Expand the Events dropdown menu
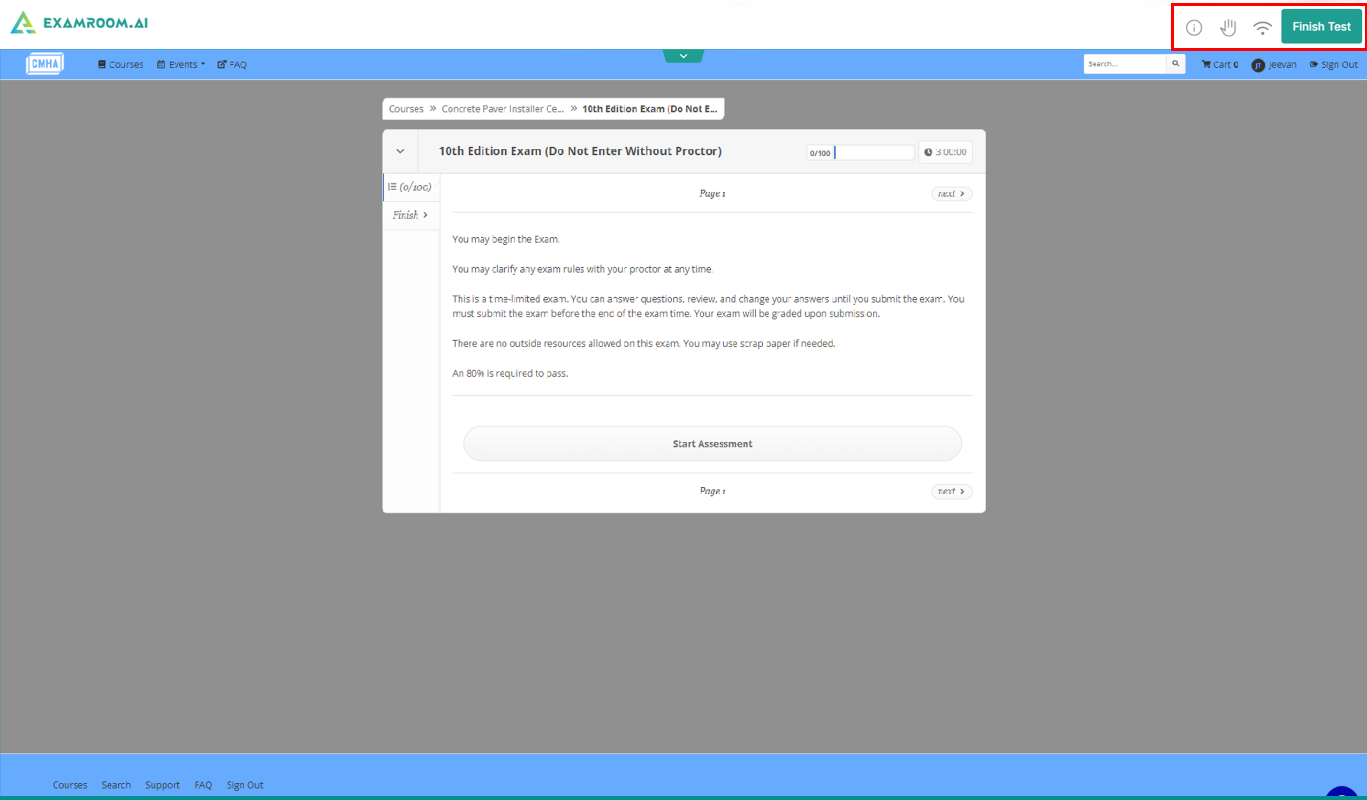 tap(181, 64)
